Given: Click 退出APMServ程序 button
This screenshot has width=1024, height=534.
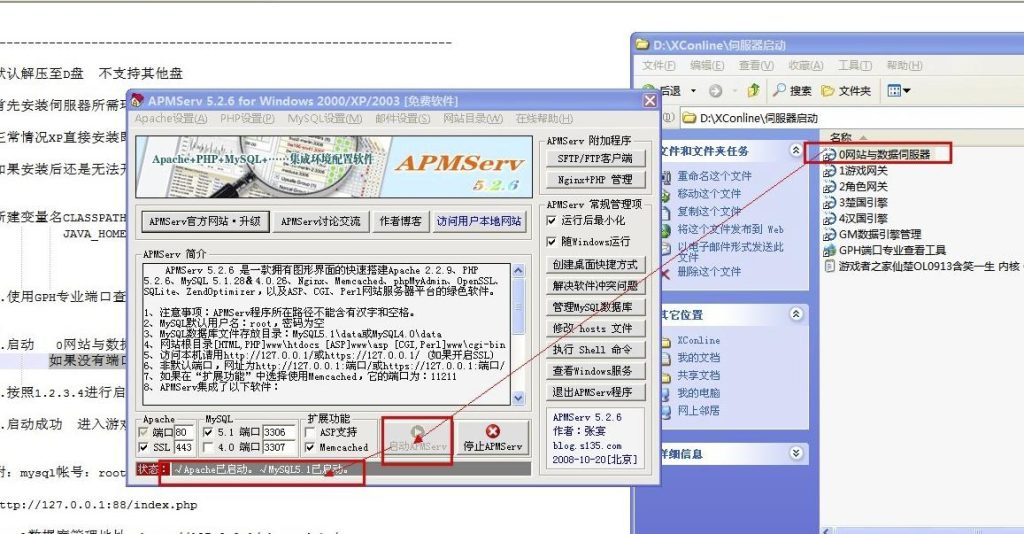Looking at the screenshot, I should pos(595,392).
